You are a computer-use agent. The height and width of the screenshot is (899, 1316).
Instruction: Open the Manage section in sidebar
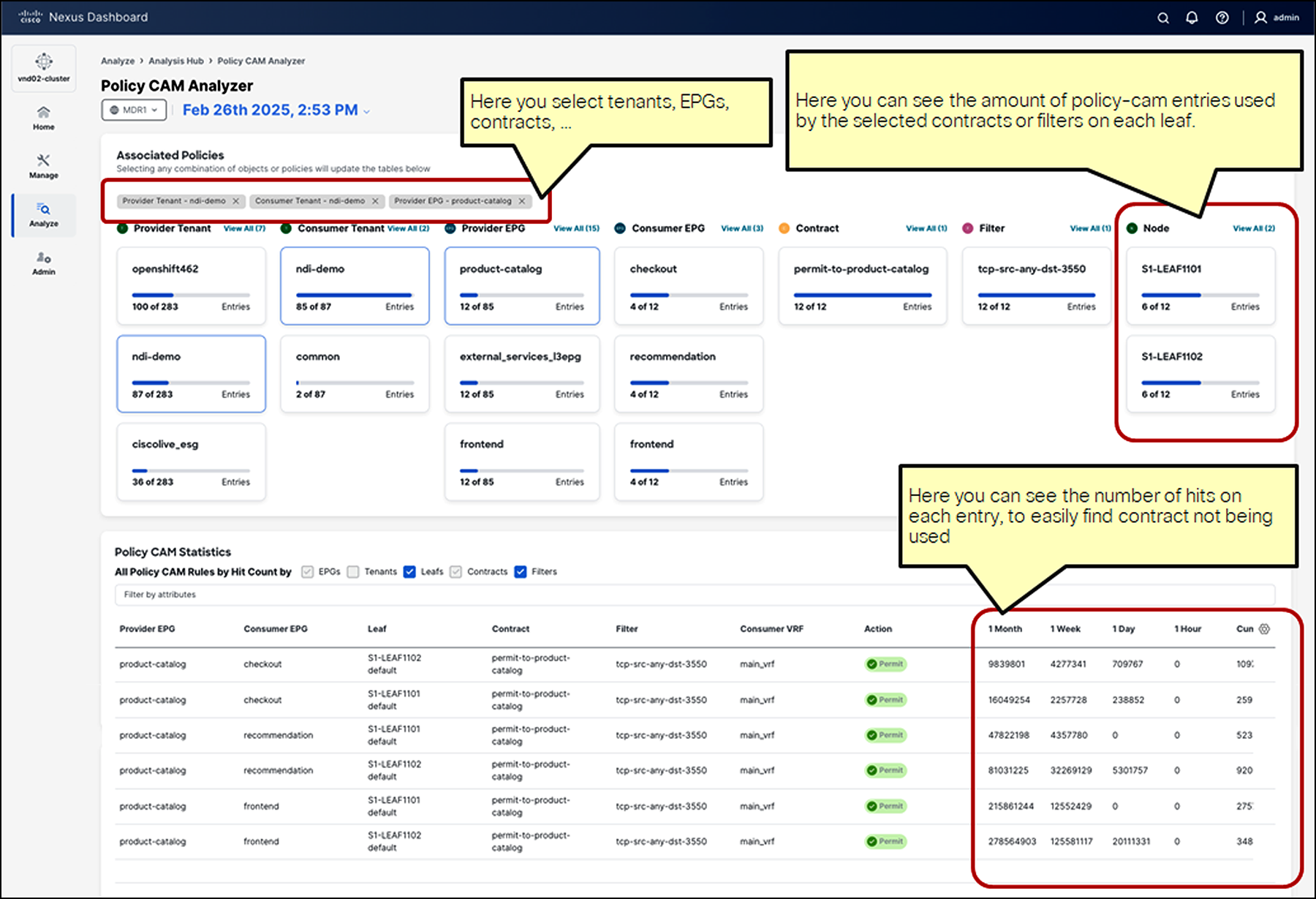(44, 166)
